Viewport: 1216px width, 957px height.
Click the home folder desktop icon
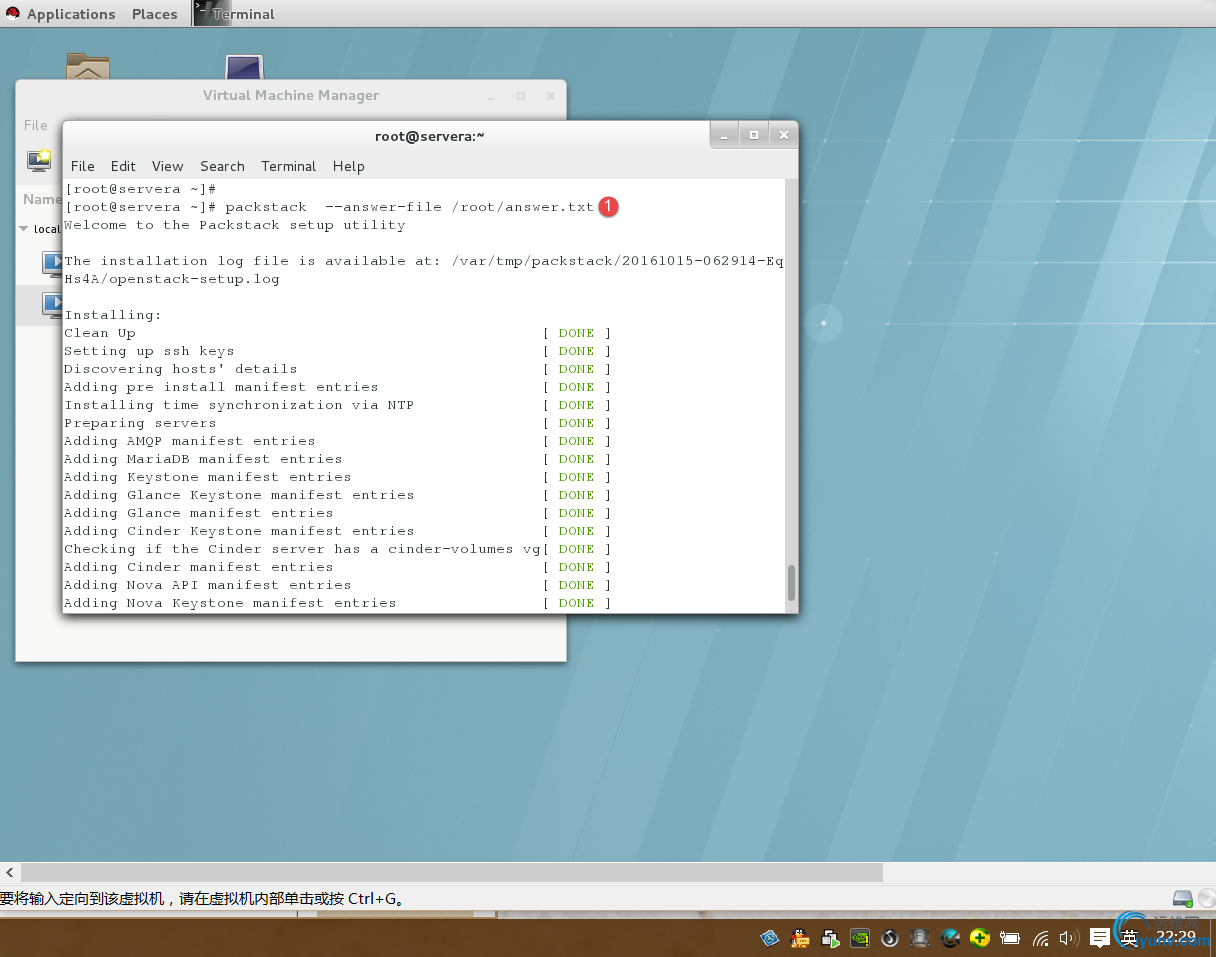[x=88, y=66]
